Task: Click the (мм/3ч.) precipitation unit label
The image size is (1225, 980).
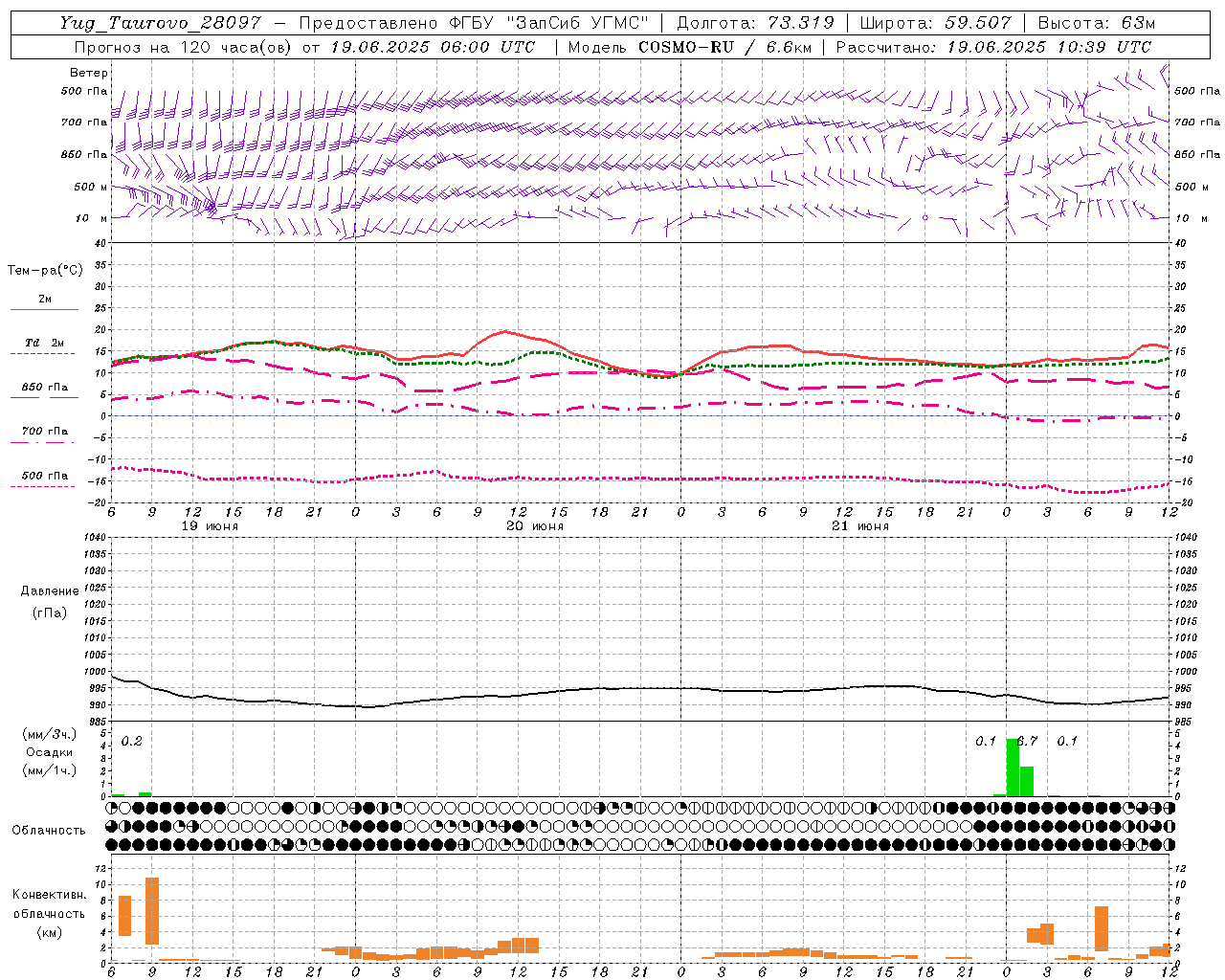Action: click(x=50, y=734)
